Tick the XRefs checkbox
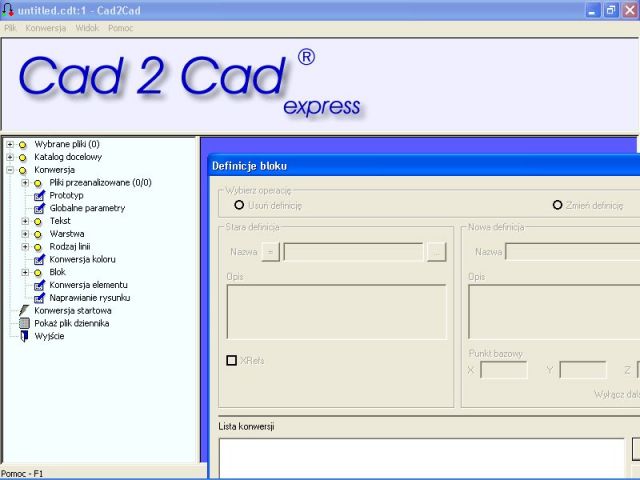This screenshot has height=480, width=640. (231, 360)
